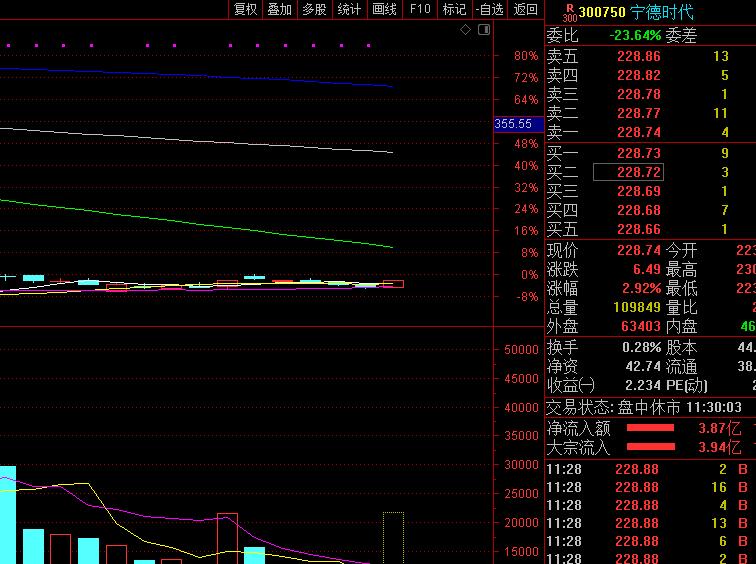
Task: Click the 标记 mark button
Action: tap(454, 9)
